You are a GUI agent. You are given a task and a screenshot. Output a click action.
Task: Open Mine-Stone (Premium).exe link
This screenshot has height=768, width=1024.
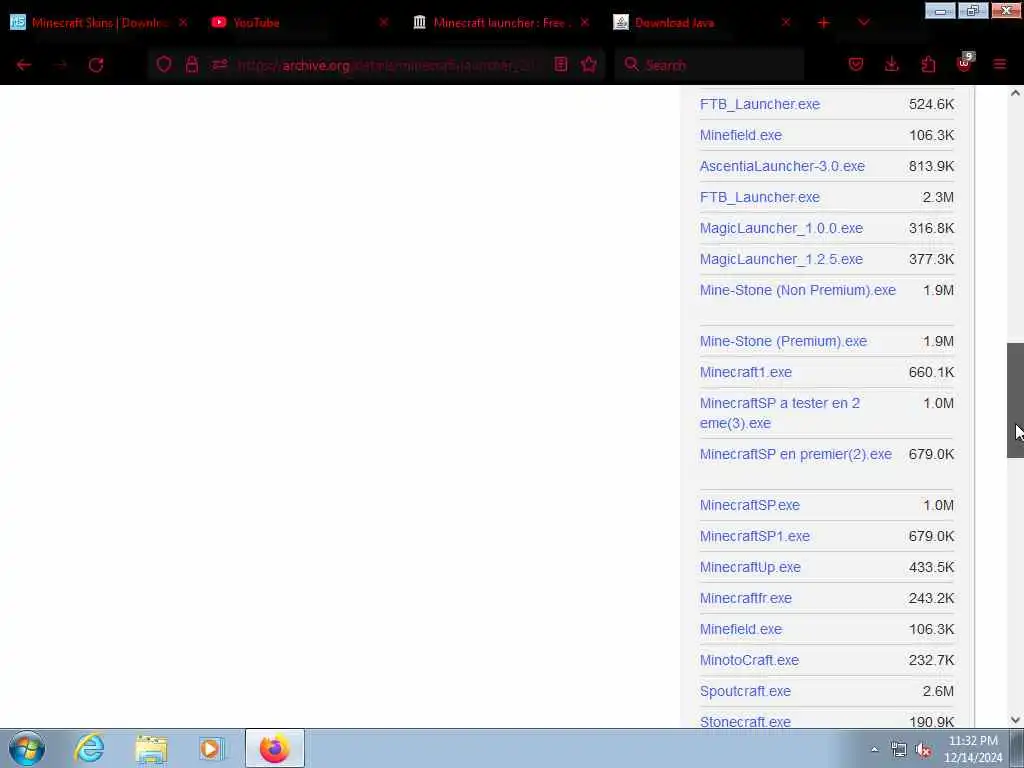point(783,341)
